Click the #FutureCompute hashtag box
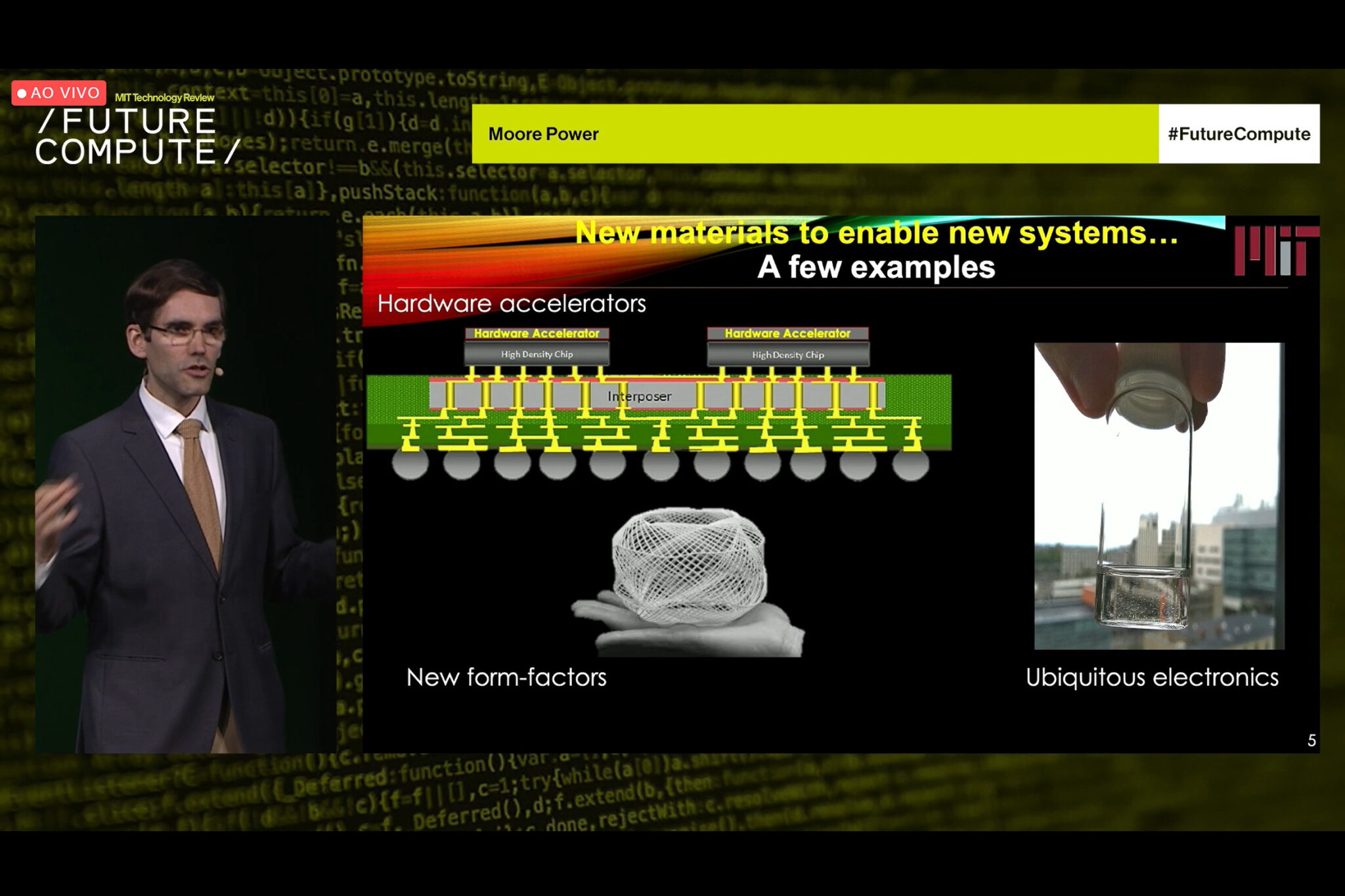The height and width of the screenshot is (896, 1345). pyautogui.click(x=1239, y=134)
